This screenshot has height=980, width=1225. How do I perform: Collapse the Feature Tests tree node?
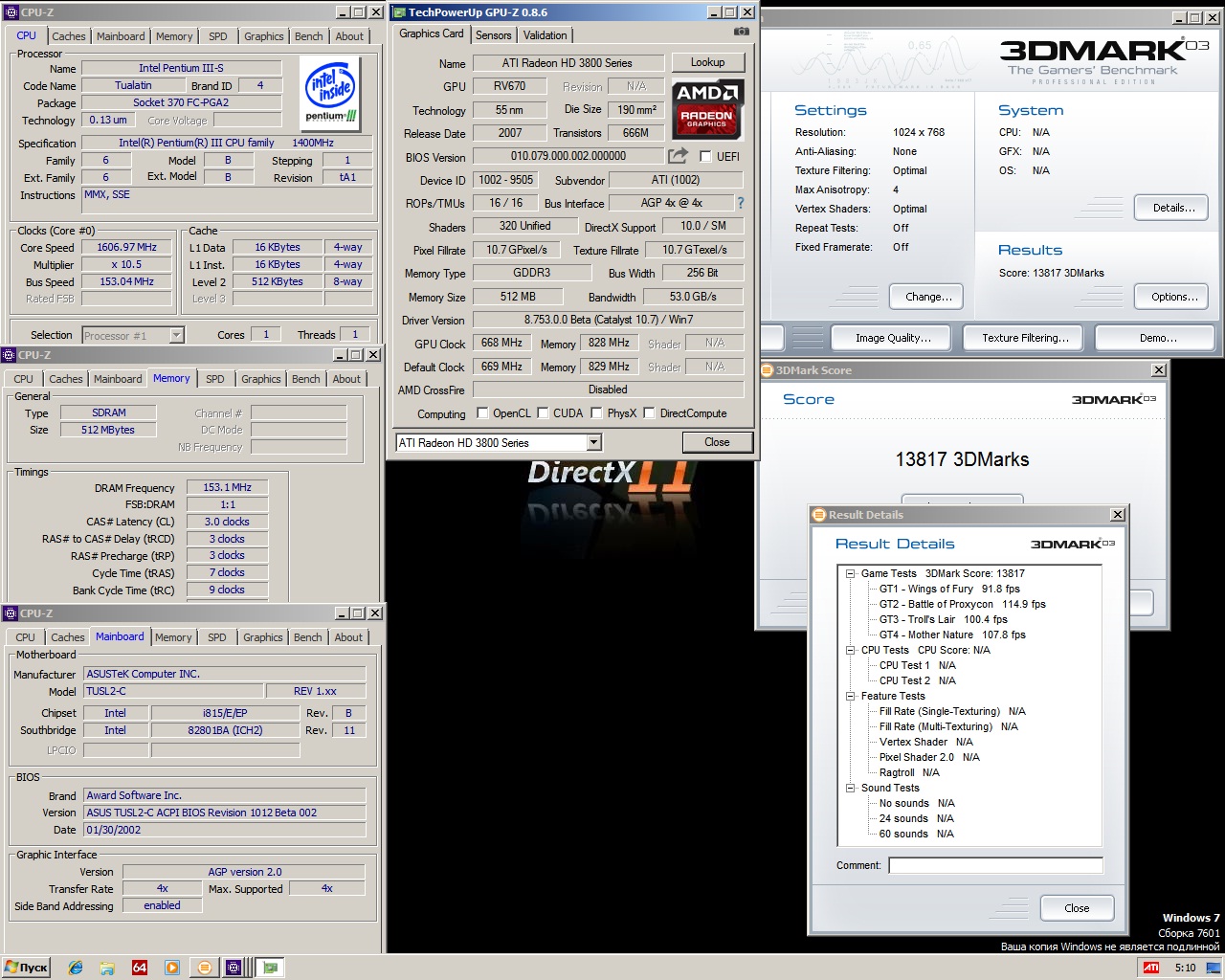click(x=850, y=697)
